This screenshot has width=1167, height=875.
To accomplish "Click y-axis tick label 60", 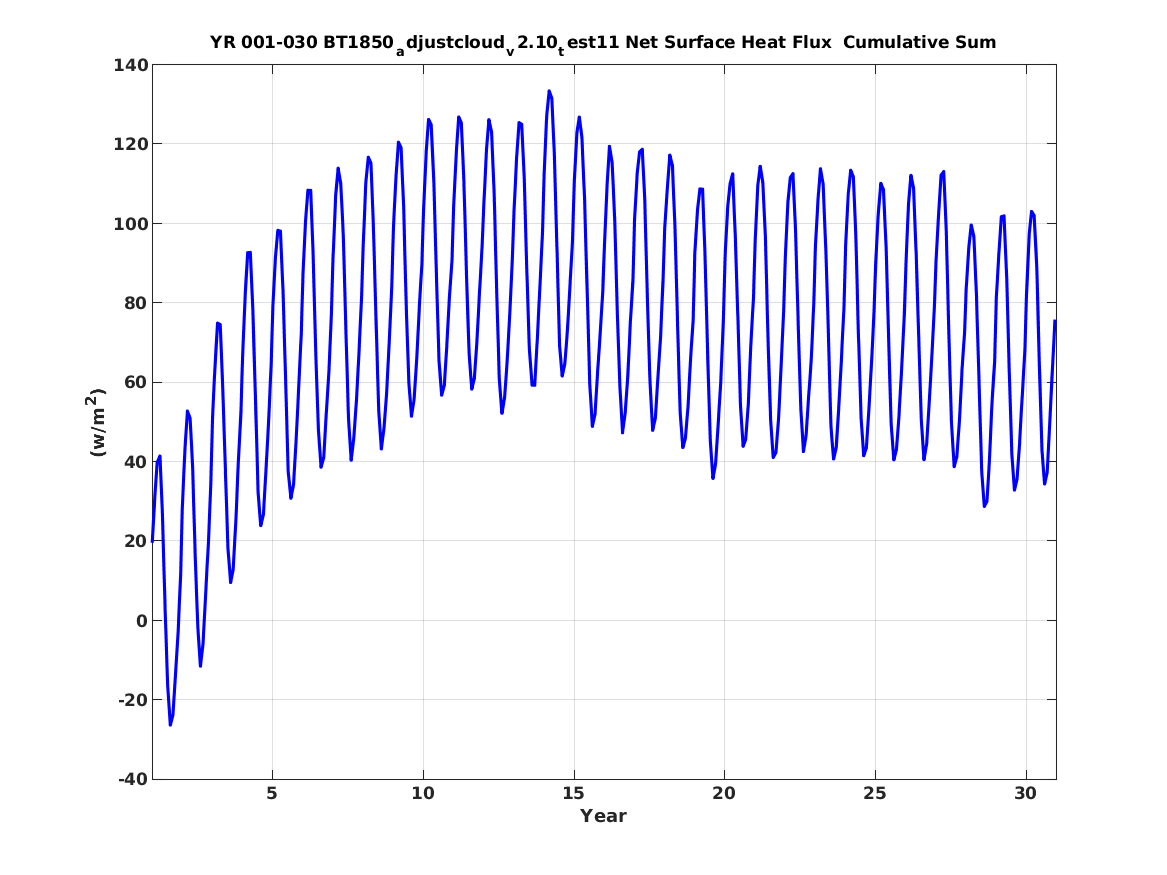I will click(x=136, y=382).
